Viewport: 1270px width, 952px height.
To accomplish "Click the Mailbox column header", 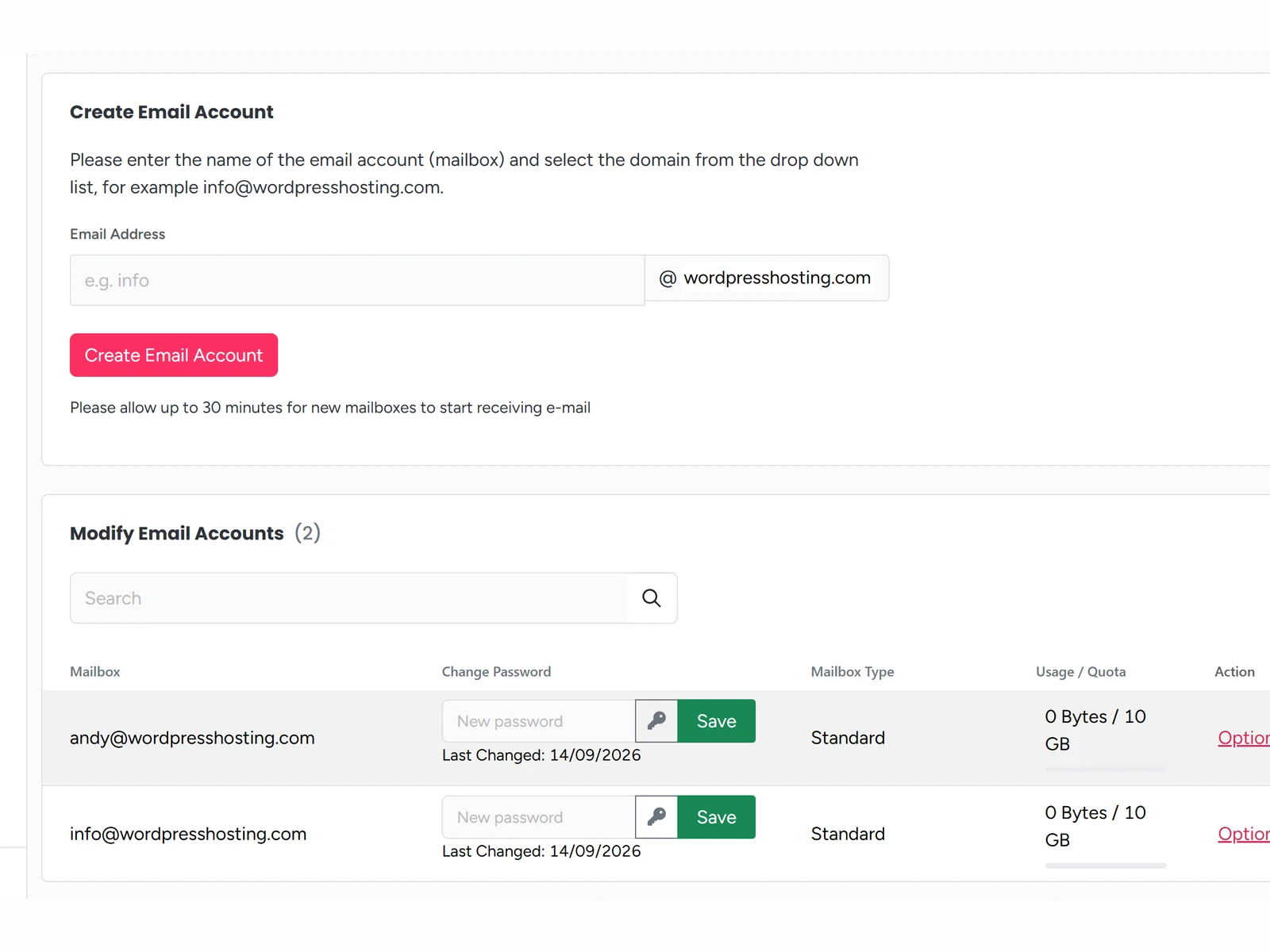I will point(95,672).
